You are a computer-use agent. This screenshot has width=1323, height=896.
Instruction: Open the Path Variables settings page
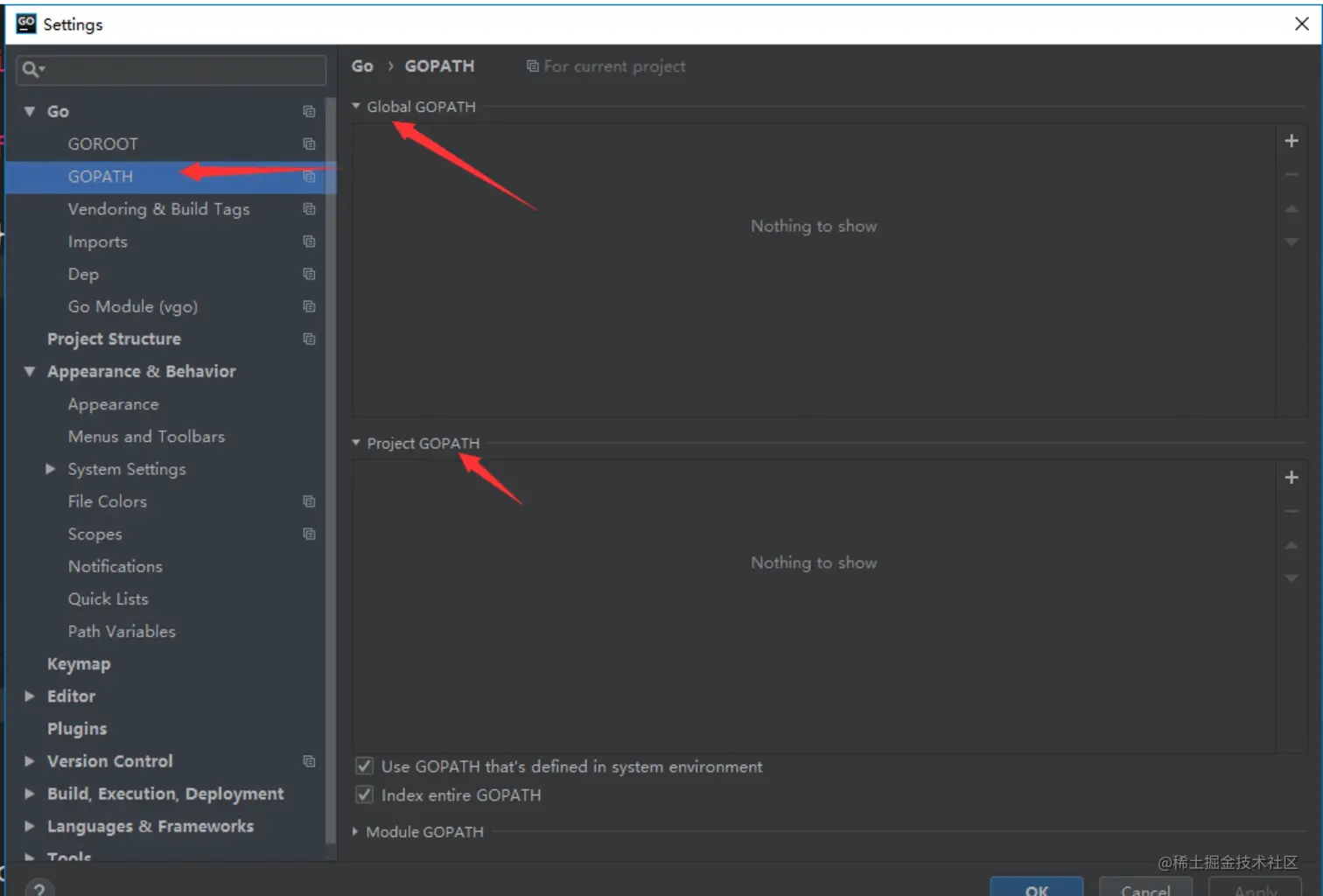[x=122, y=631]
